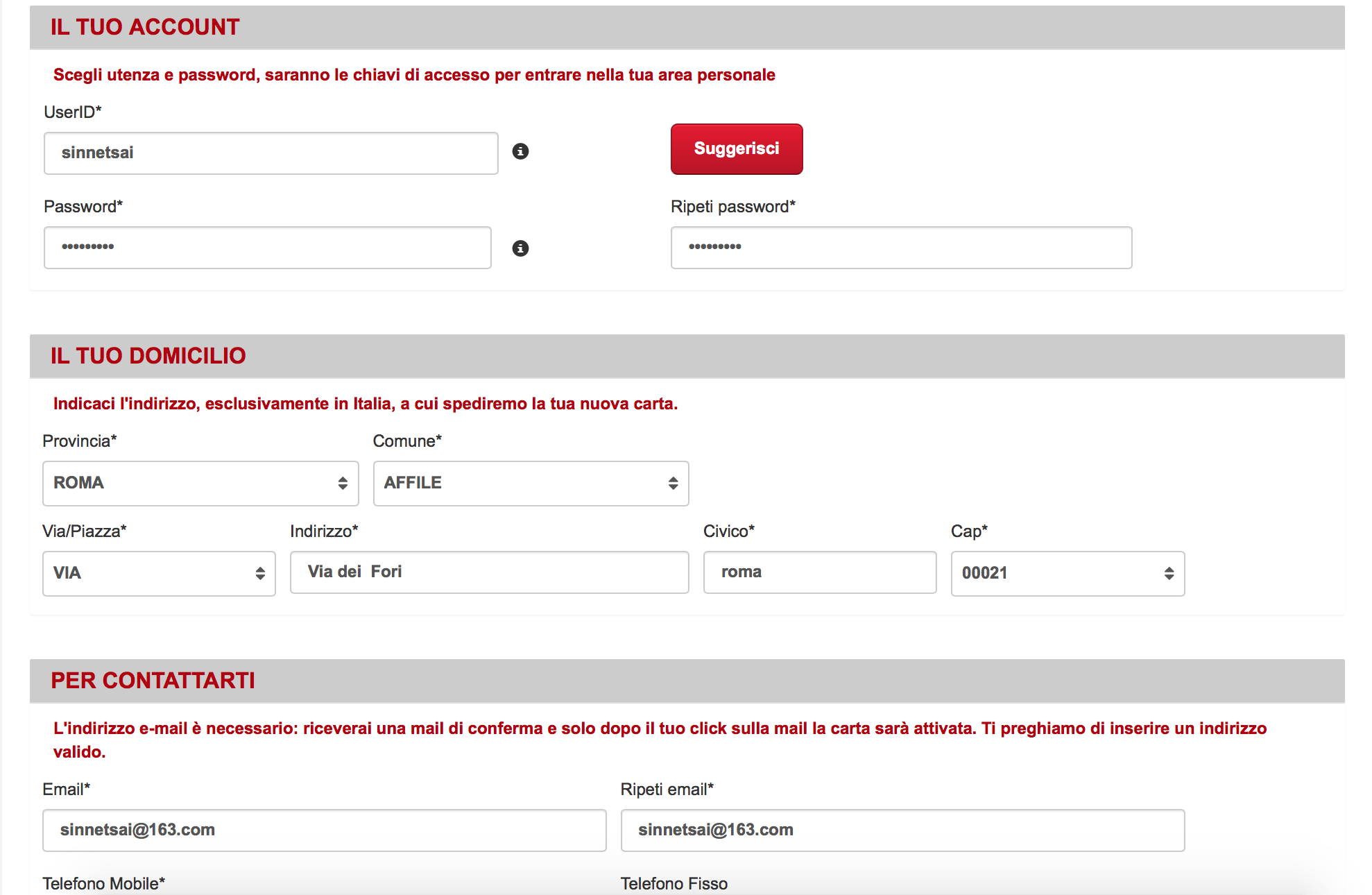Click the Suggerisci button
This screenshot has height=895, width=1372.
[x=737, y=149]
